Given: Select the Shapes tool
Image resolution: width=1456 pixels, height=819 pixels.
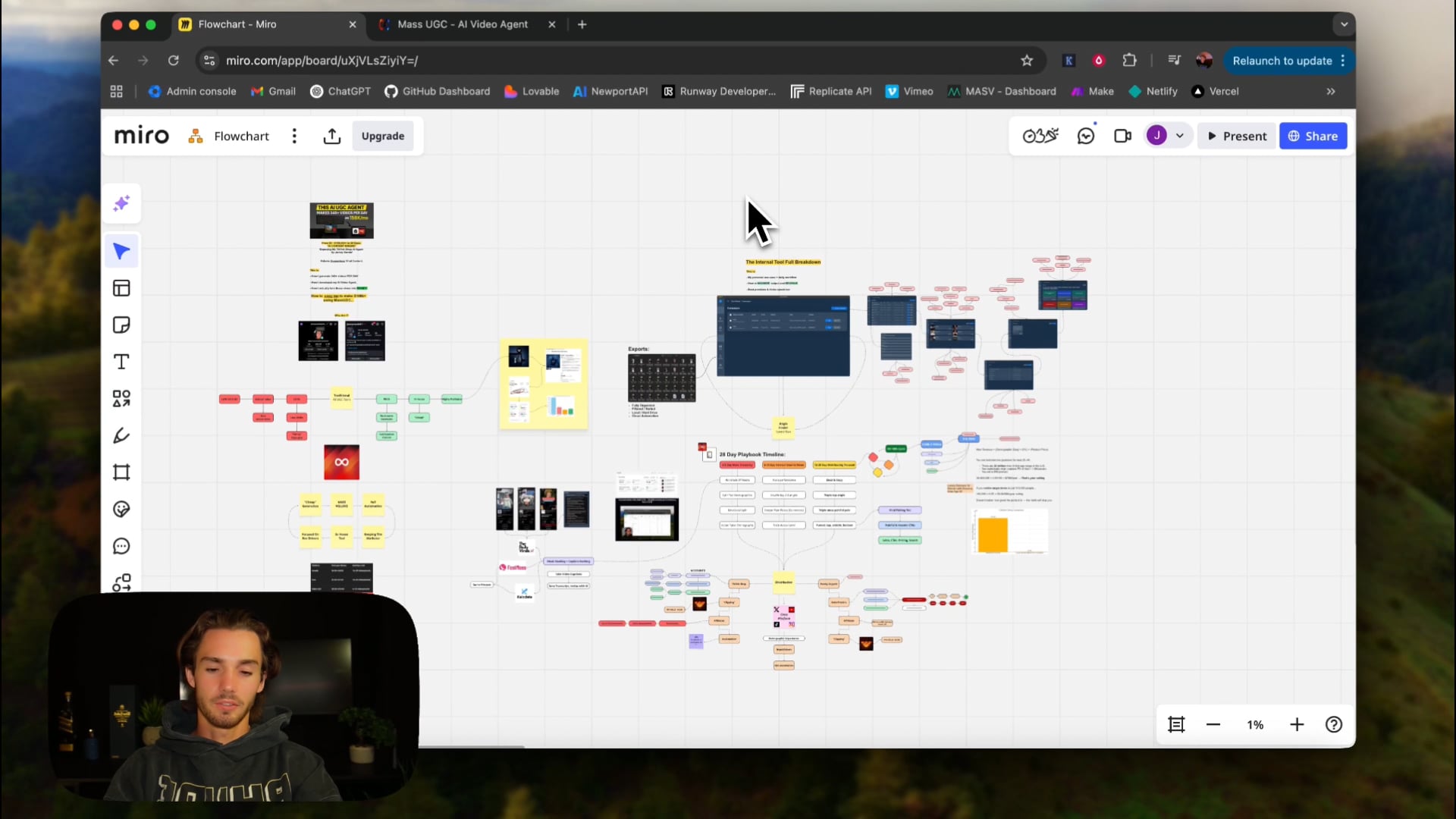Looking at the screenshot, I should 121,398.
